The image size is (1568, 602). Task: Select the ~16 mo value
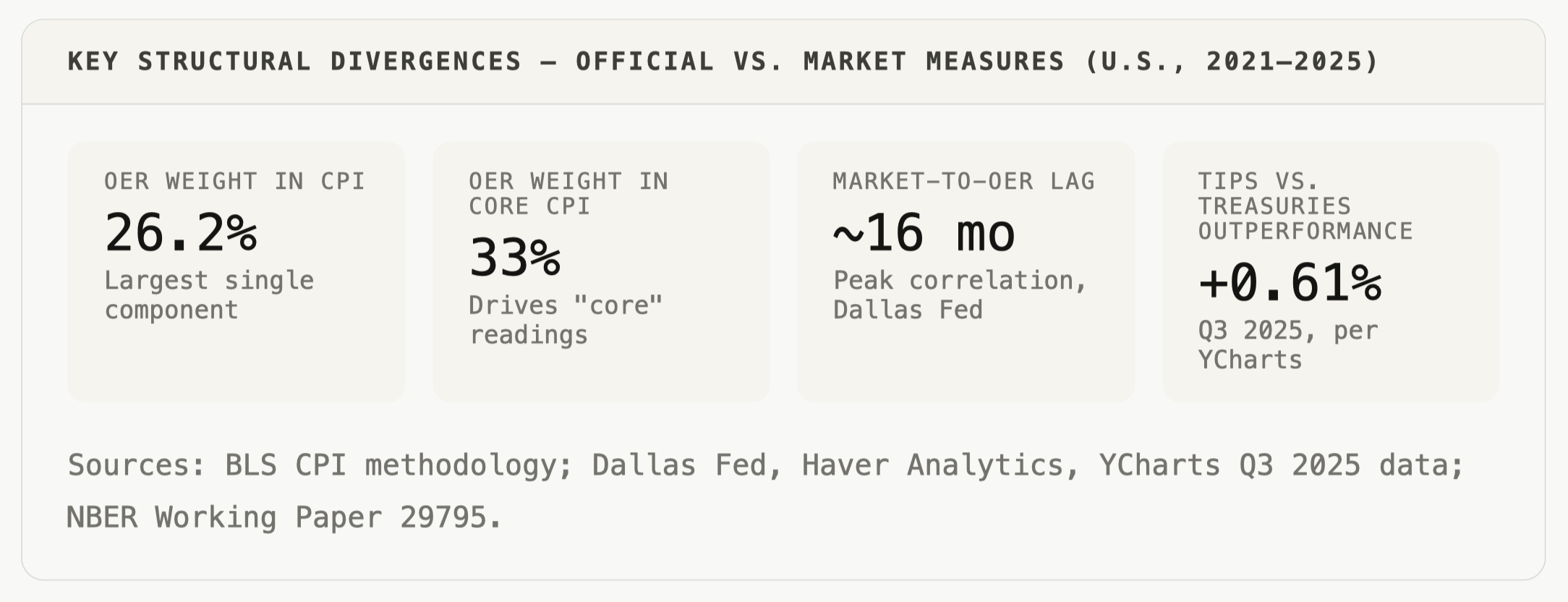(924, 233)
